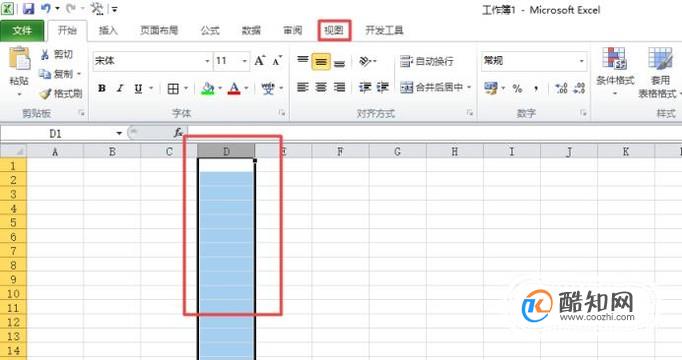Switch to the 视图 (View) tab

coord(334,30)
